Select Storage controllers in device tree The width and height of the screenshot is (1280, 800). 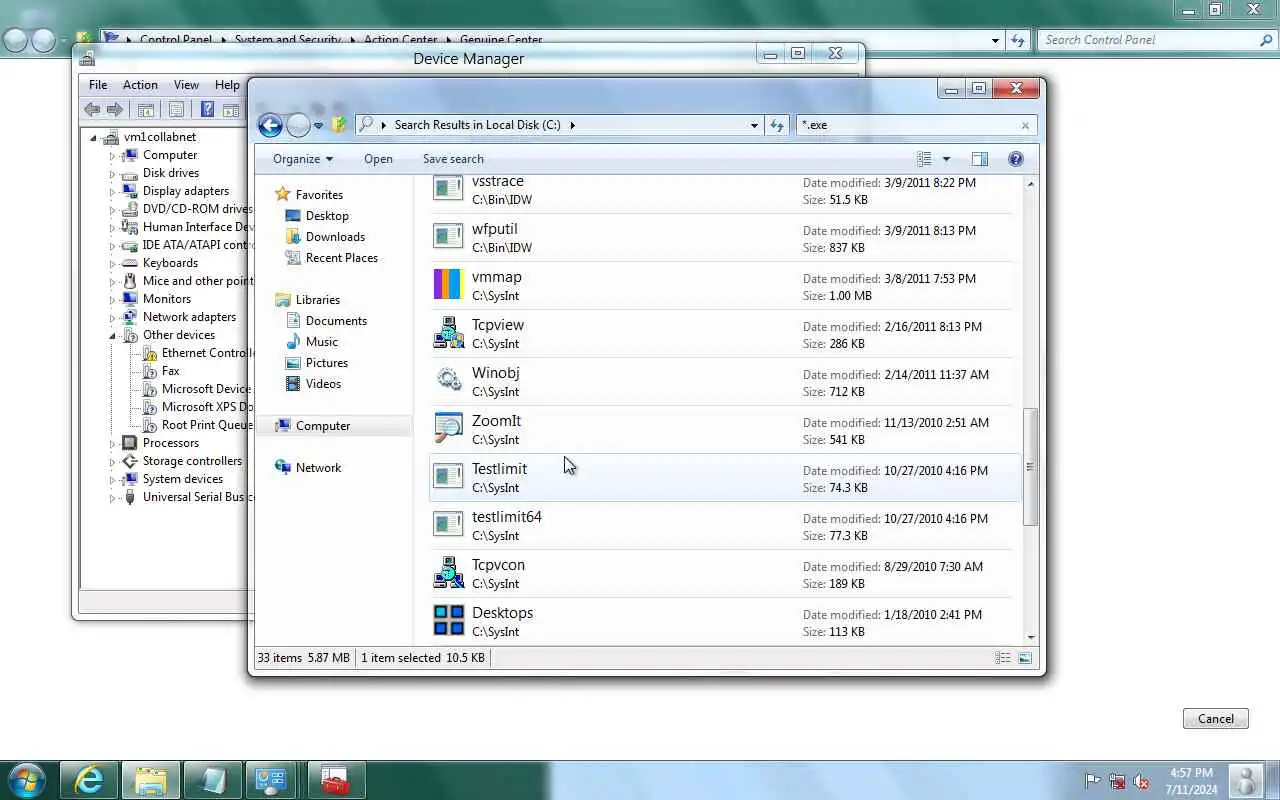pos(192,461)
